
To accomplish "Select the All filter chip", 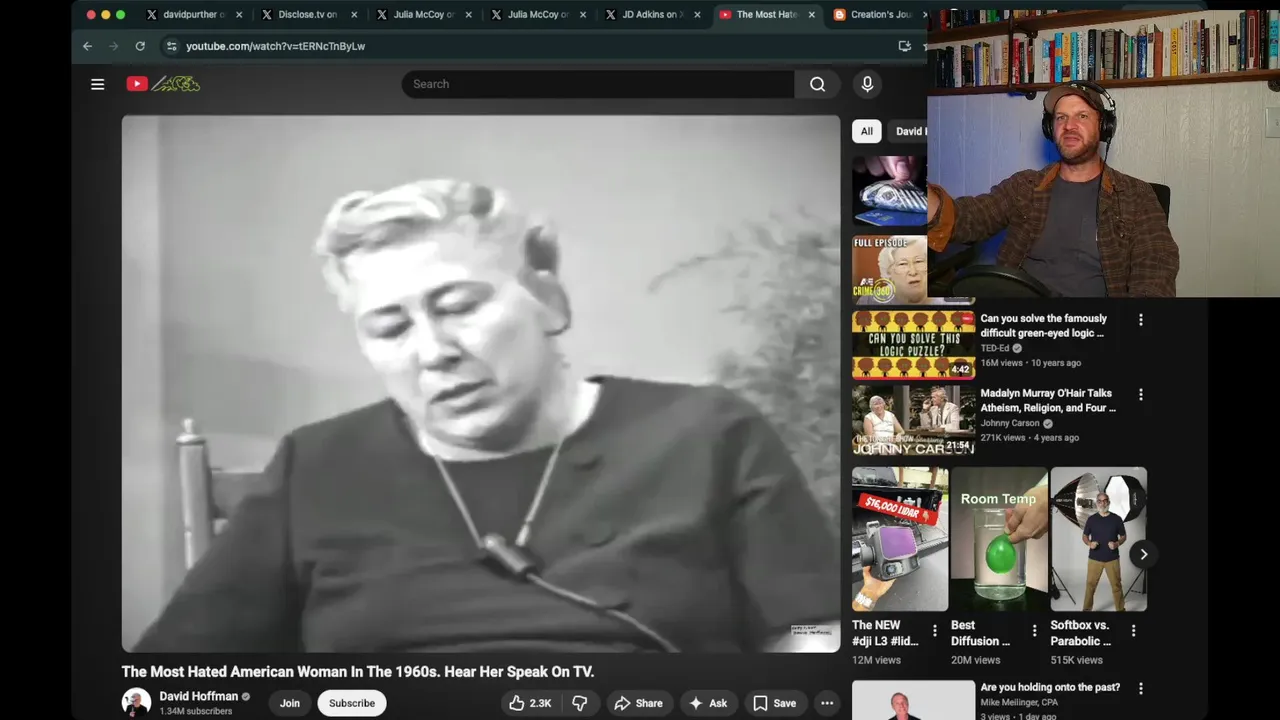I will coord(867,131).
